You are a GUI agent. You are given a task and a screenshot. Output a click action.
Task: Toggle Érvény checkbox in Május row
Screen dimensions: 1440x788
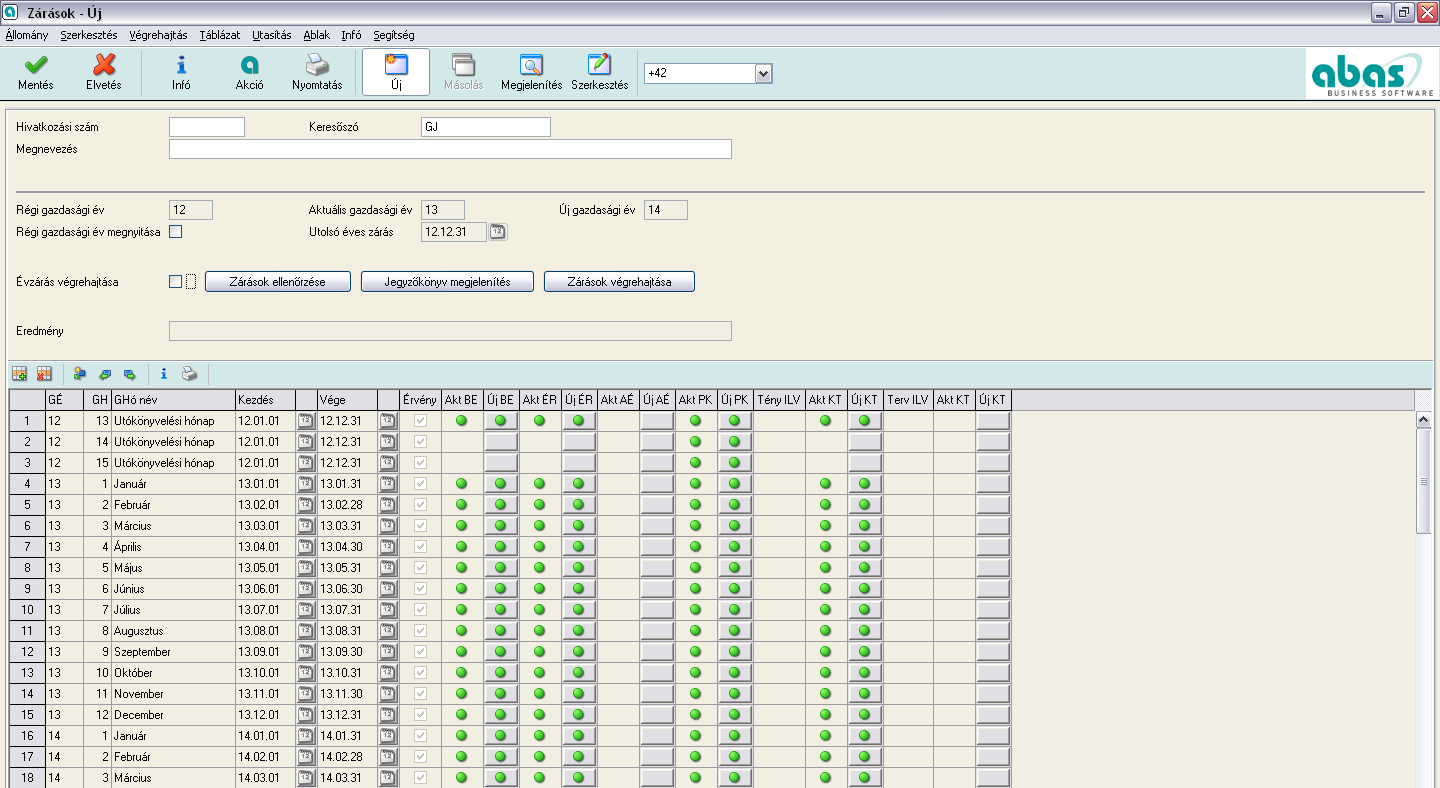[x=420, y=568]
